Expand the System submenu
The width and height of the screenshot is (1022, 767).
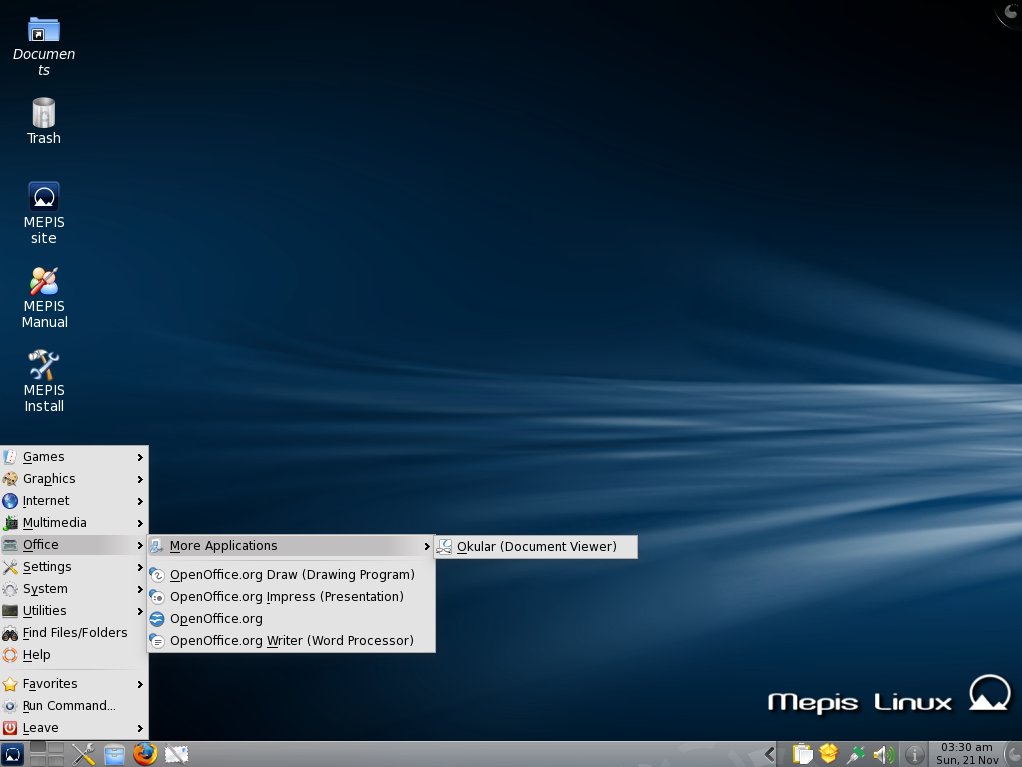(x=74, y=589)
